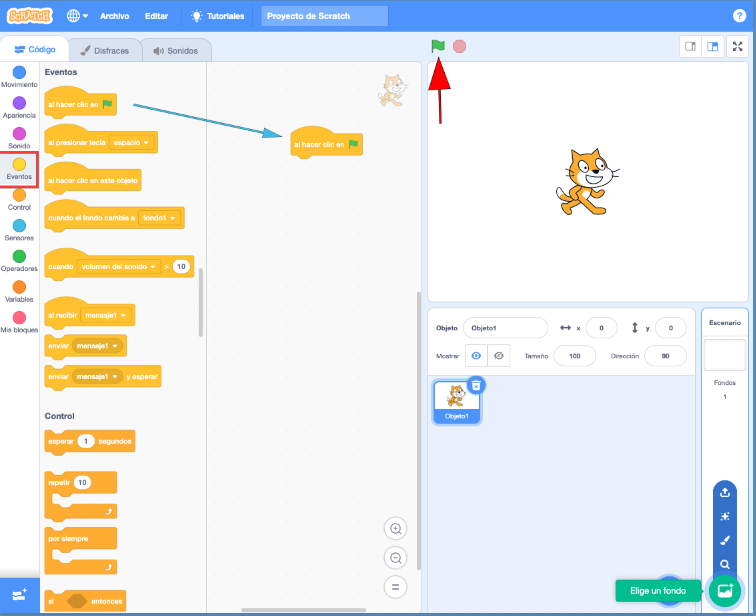
Task: Switch to the Disfraces tab
Action: [105, 51]
